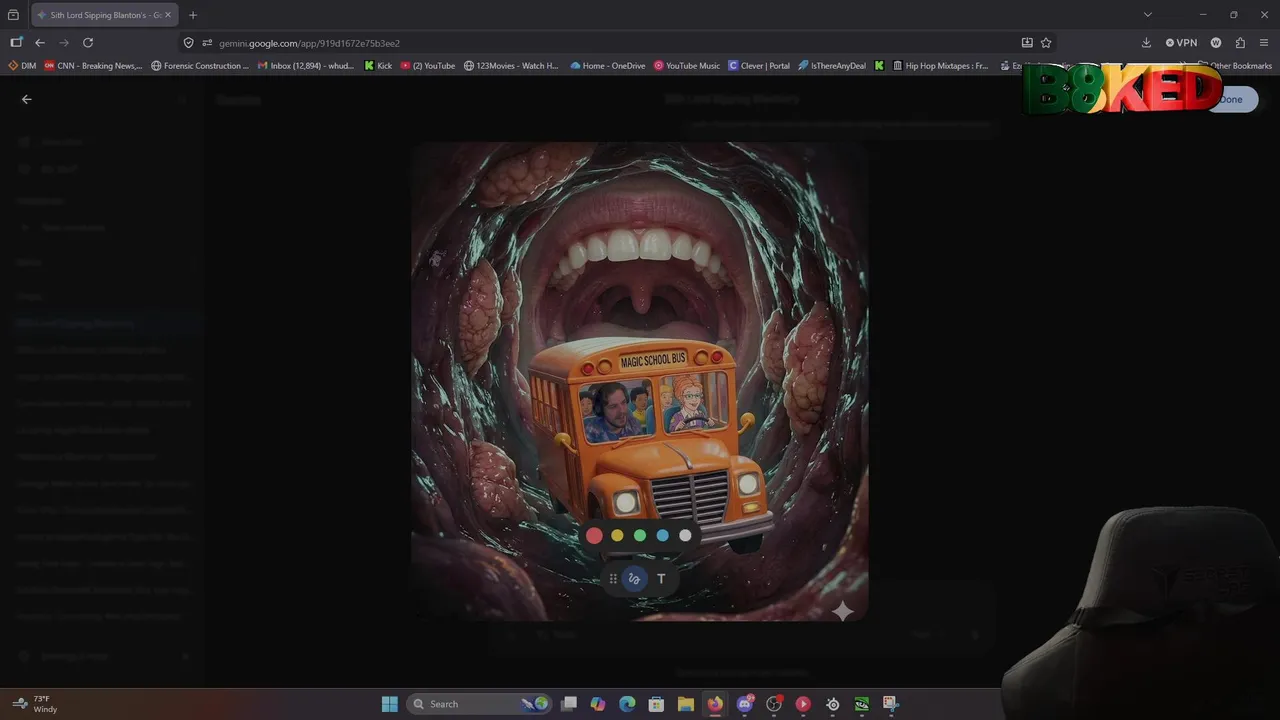
Task: Select the Sith Lord Sipping Blanton's tab
Action: 104,15
